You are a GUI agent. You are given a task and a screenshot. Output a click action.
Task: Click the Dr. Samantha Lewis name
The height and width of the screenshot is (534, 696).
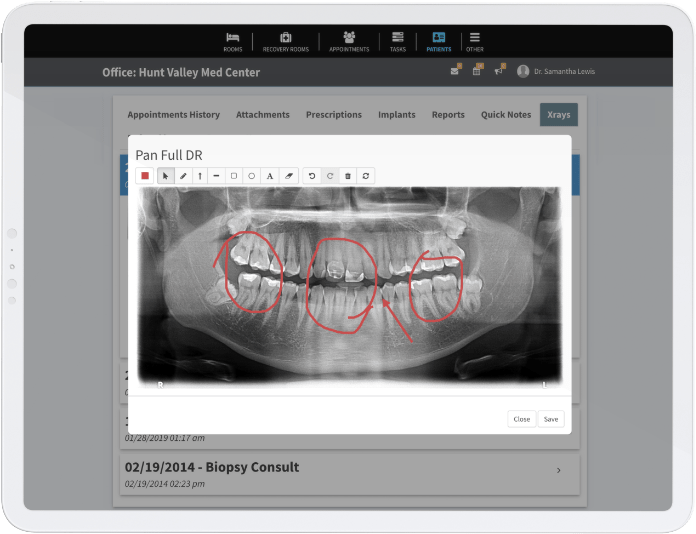pos(564,71)
